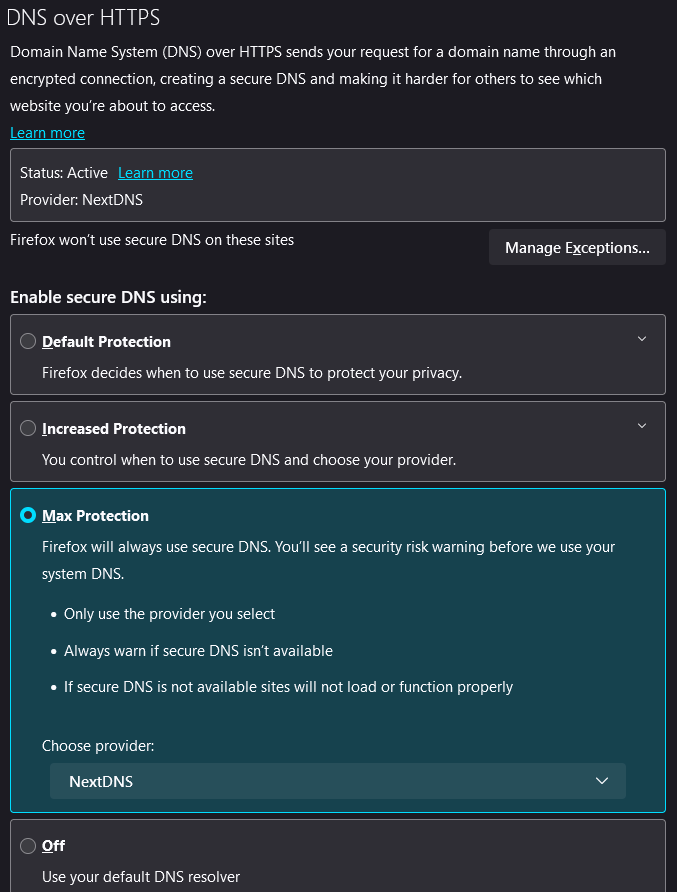
Task: Click the chevron icon on the NextDNS selector
Action: [x=602, y=781]
